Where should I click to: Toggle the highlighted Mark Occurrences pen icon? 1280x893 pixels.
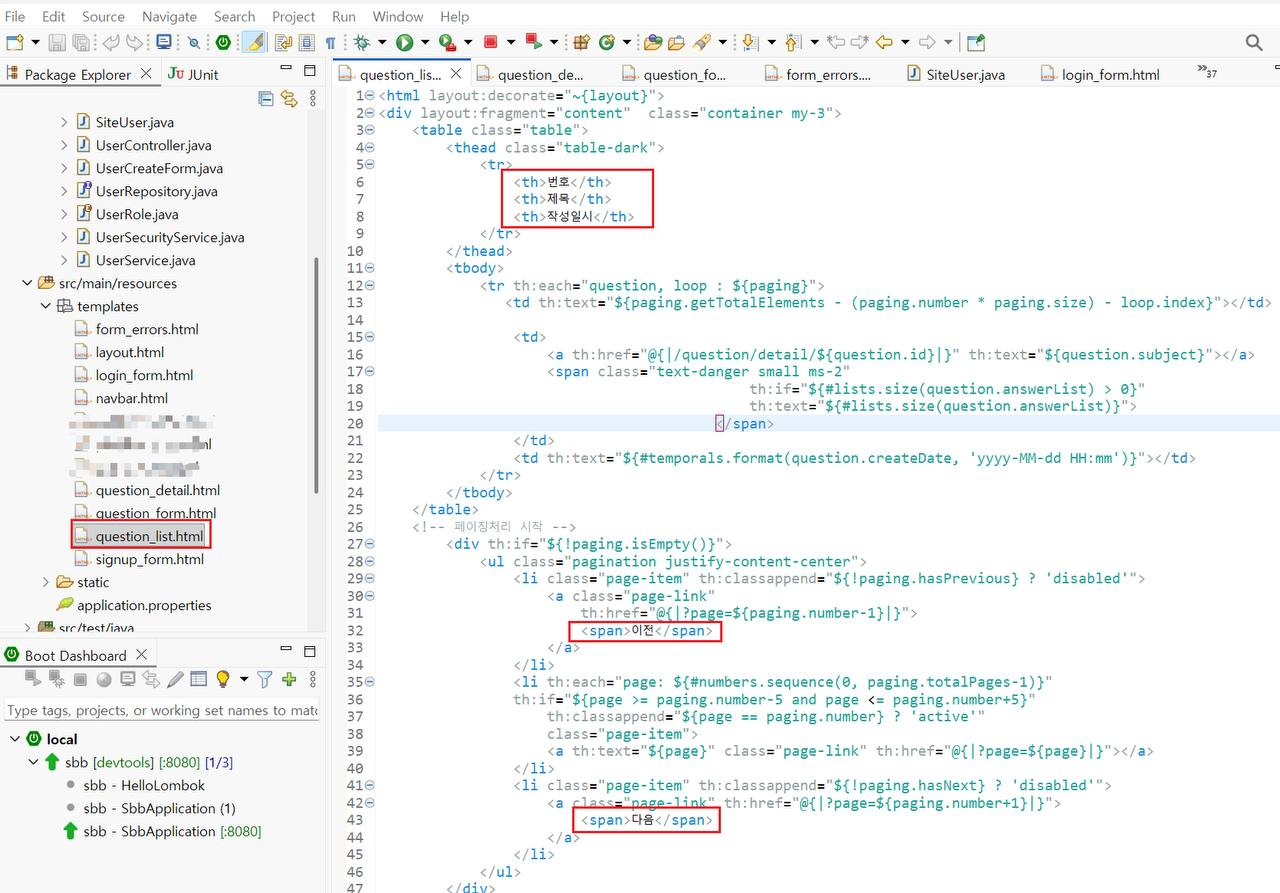(255, 43)
